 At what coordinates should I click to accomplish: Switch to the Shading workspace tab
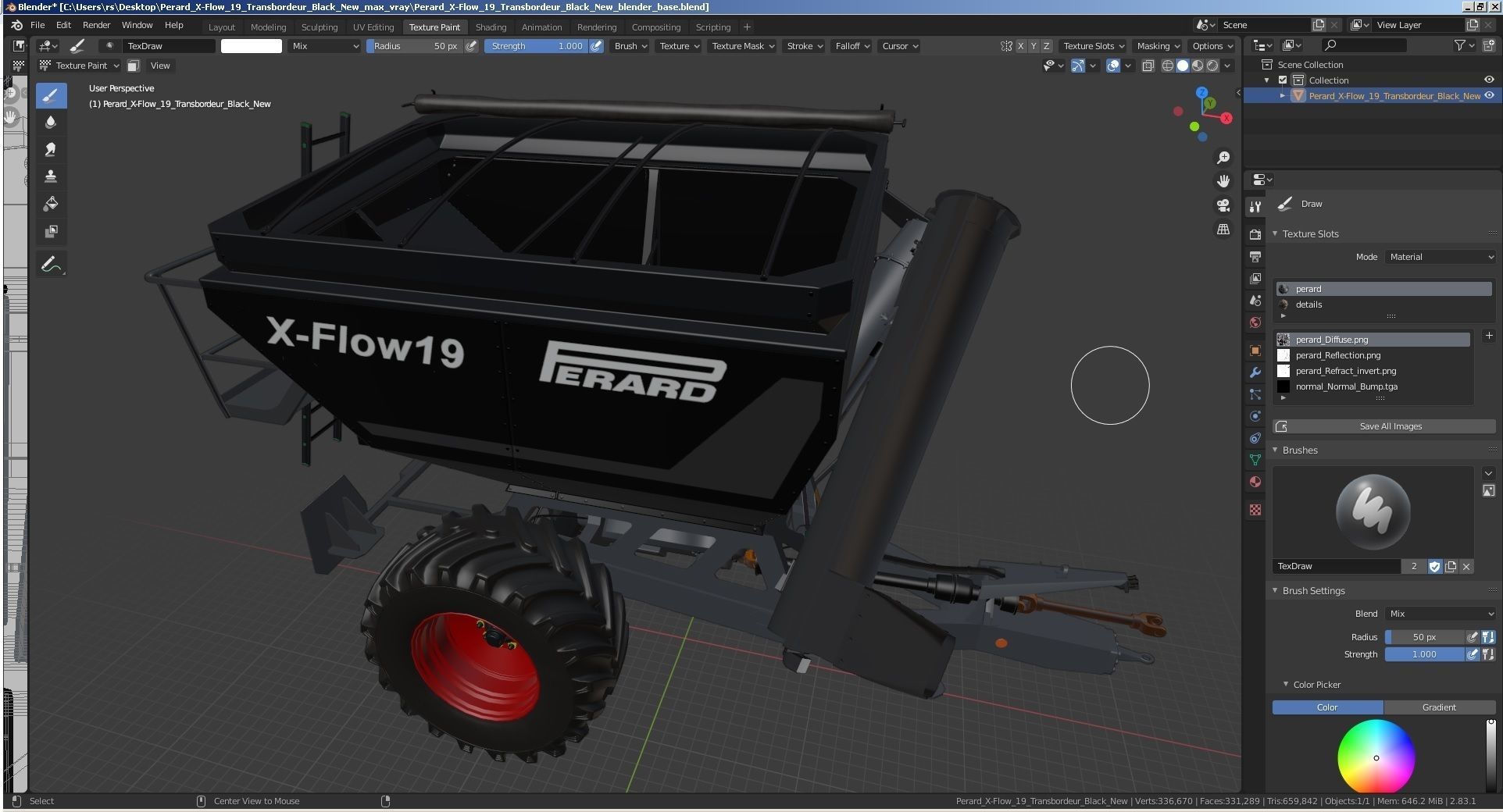pyautogui.click(x=491, y=27)
